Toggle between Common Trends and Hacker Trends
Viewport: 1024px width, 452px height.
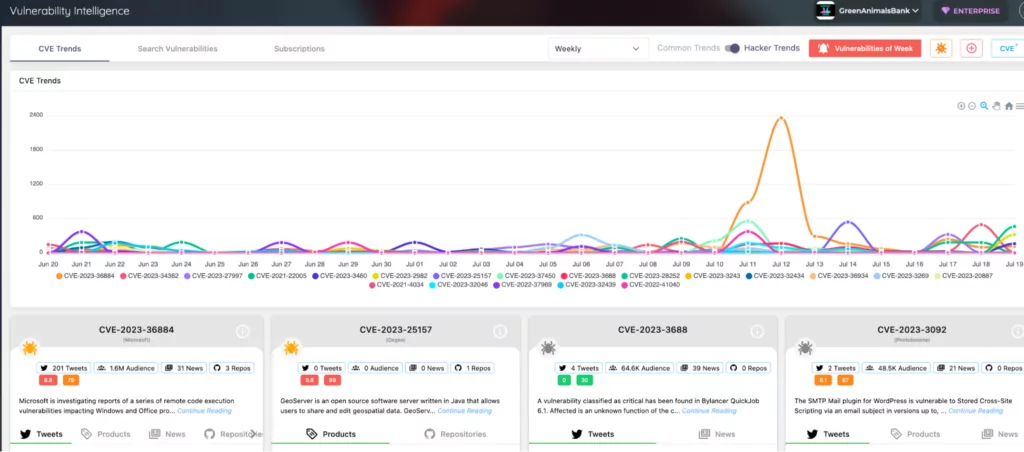732,48
